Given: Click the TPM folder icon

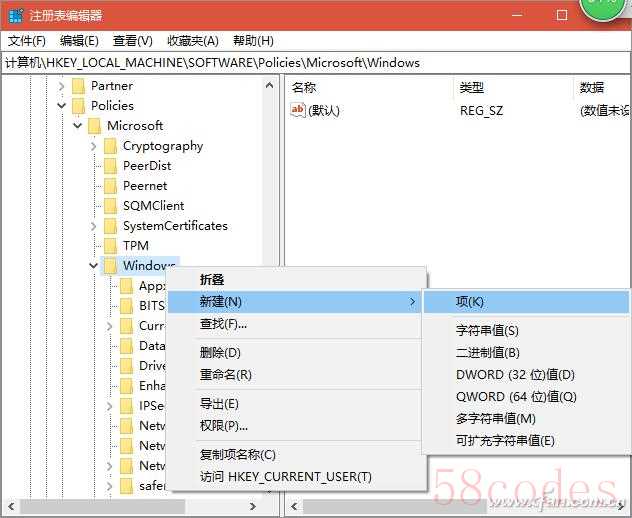Looking at the screenshot, I should 110,246.
